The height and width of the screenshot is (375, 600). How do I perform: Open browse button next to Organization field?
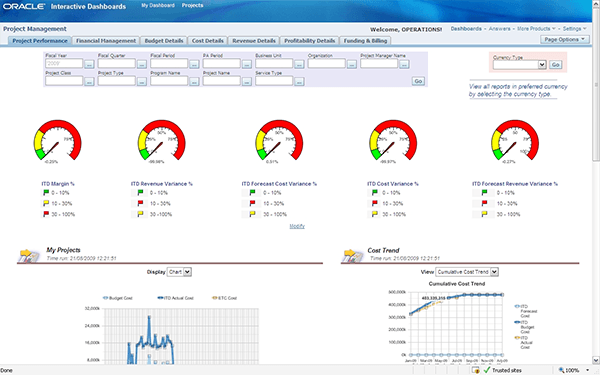point(352,64)
